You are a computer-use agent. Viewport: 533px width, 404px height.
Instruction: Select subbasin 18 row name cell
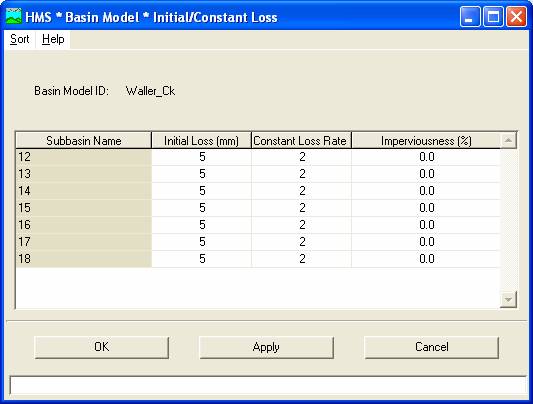click(x=84, y=259)
